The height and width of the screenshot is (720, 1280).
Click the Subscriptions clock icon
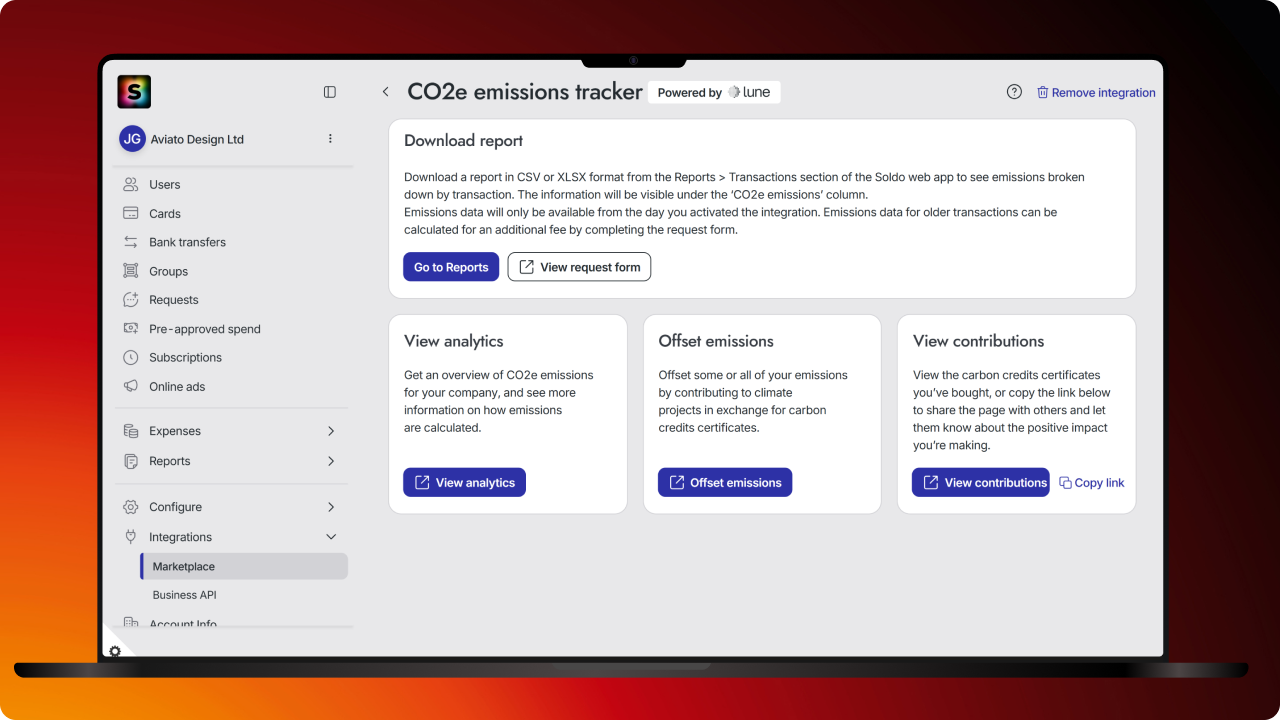click(x=130, y=357)
